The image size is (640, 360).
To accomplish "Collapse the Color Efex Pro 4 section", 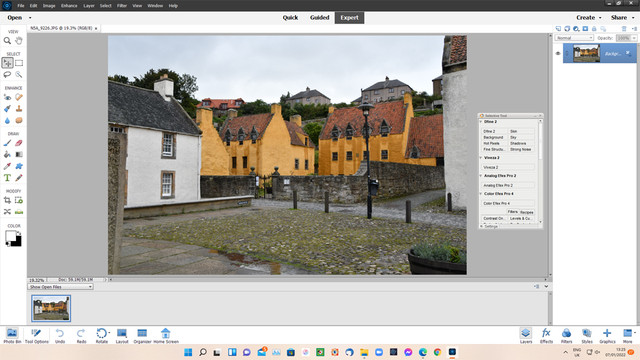I will 481,193.
